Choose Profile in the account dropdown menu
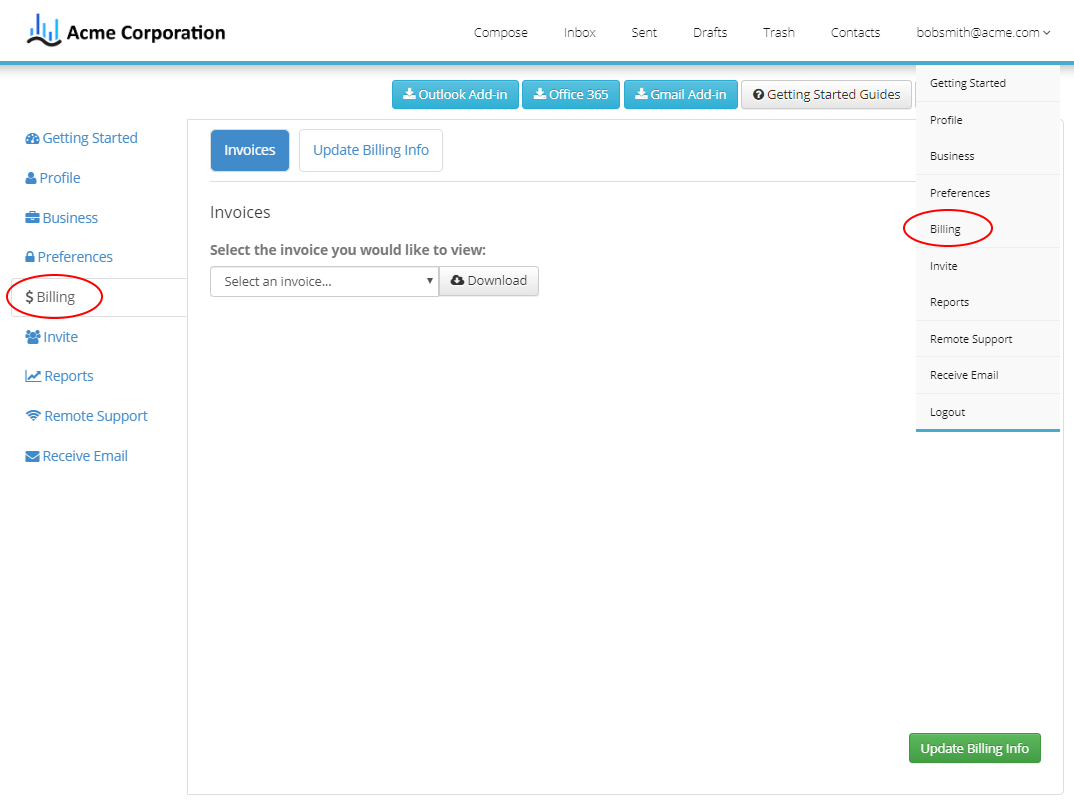 [988, 120]
